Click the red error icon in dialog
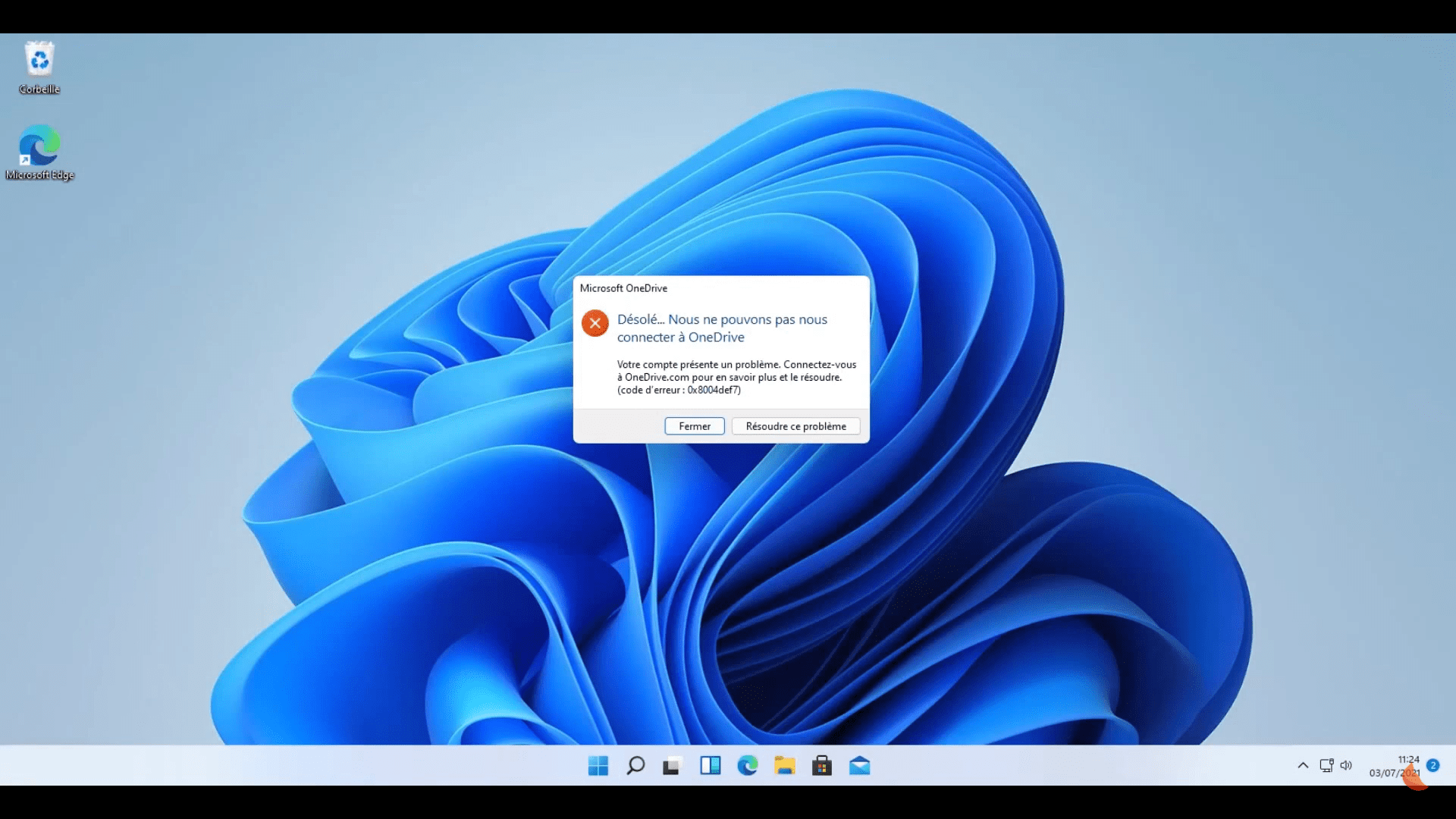 coord(595,323)
